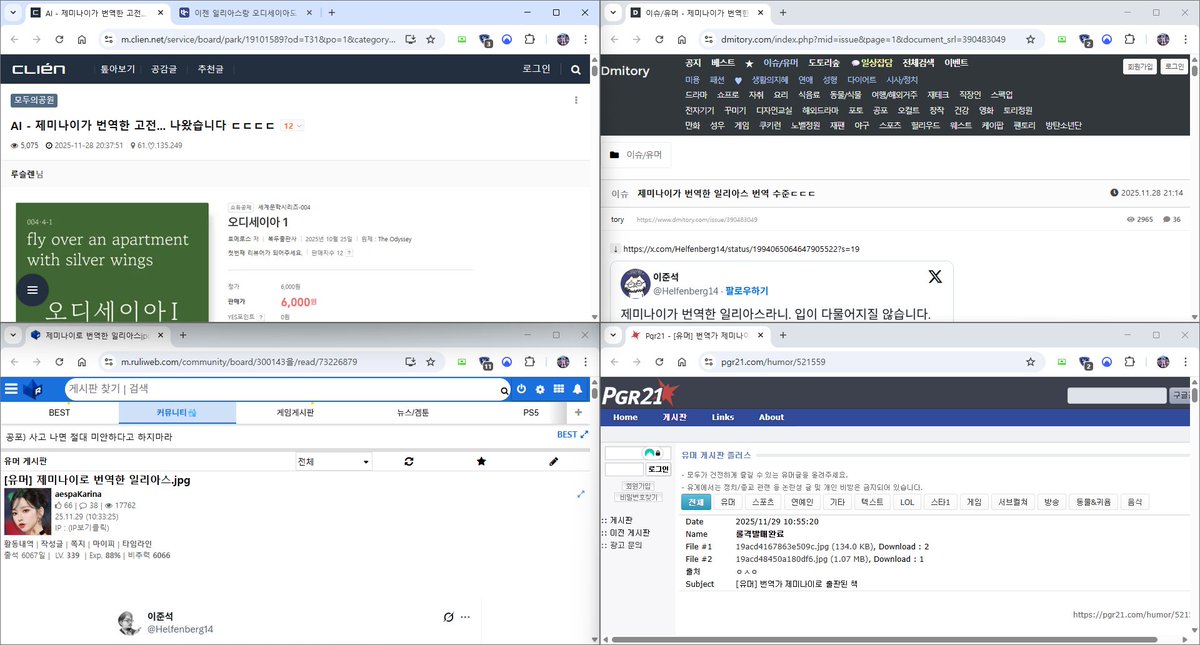
Task: Click 회원가입 button on Dmitory
Action: (x=1140, y=66)
